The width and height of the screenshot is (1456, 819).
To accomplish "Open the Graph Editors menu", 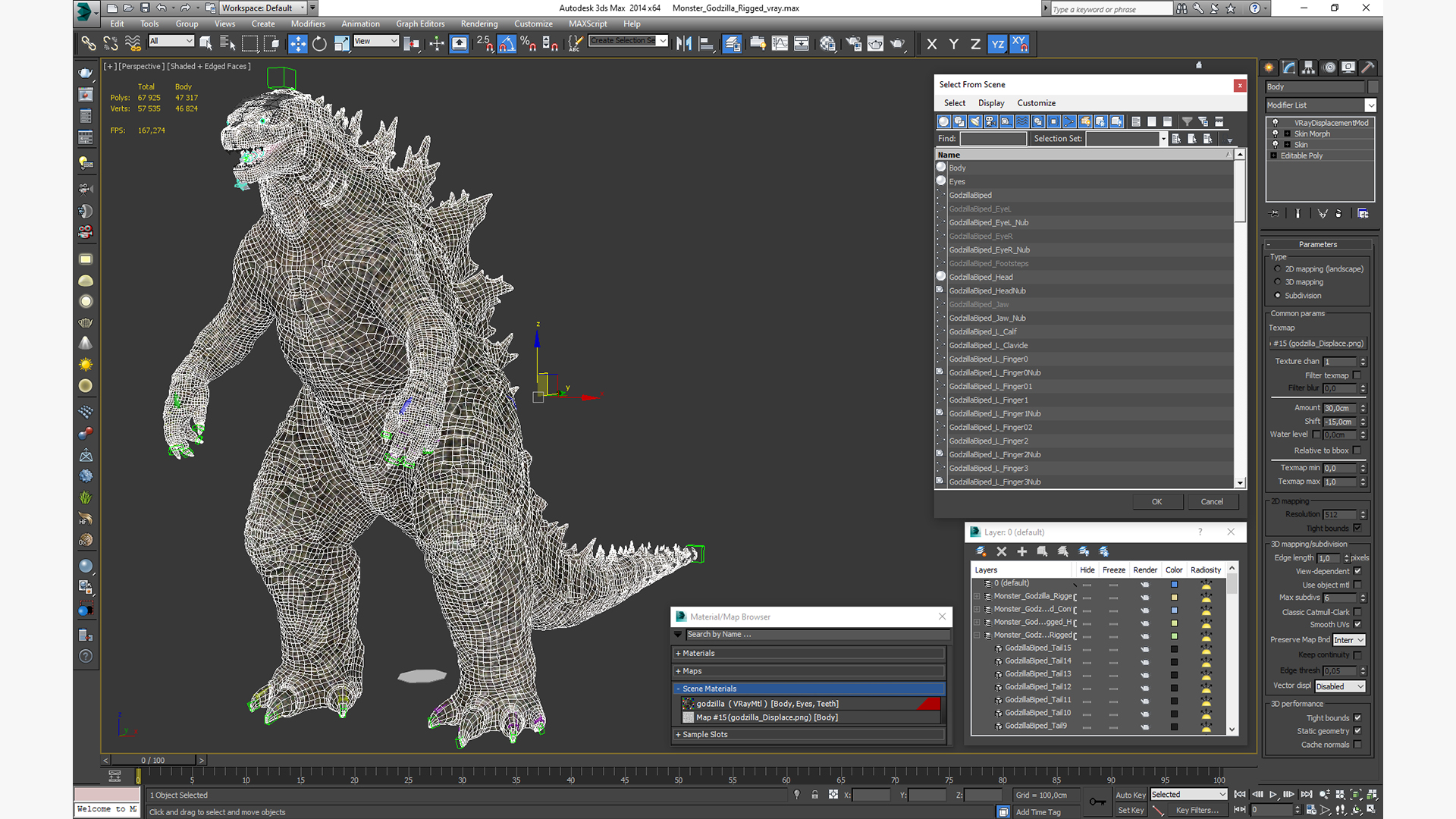I will 420,24.
